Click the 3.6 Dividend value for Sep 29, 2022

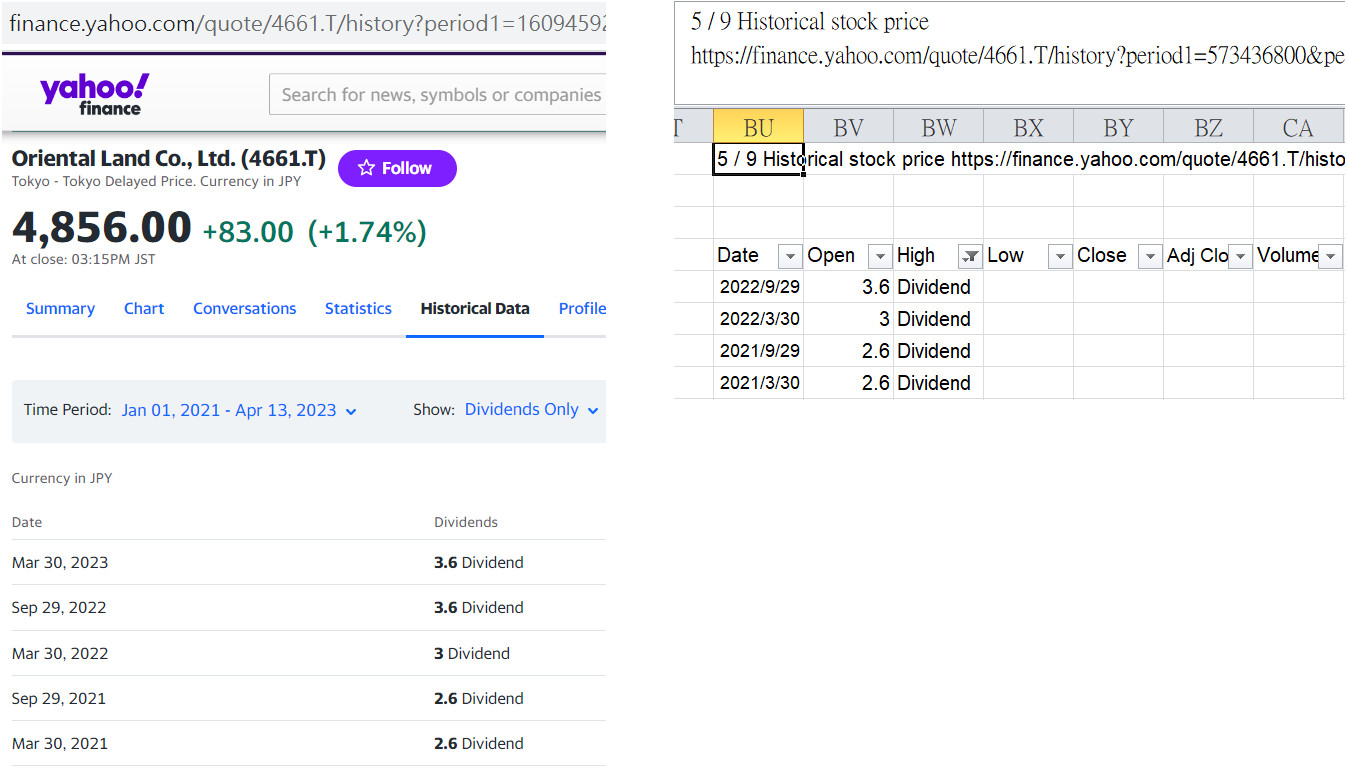[479, 608]
